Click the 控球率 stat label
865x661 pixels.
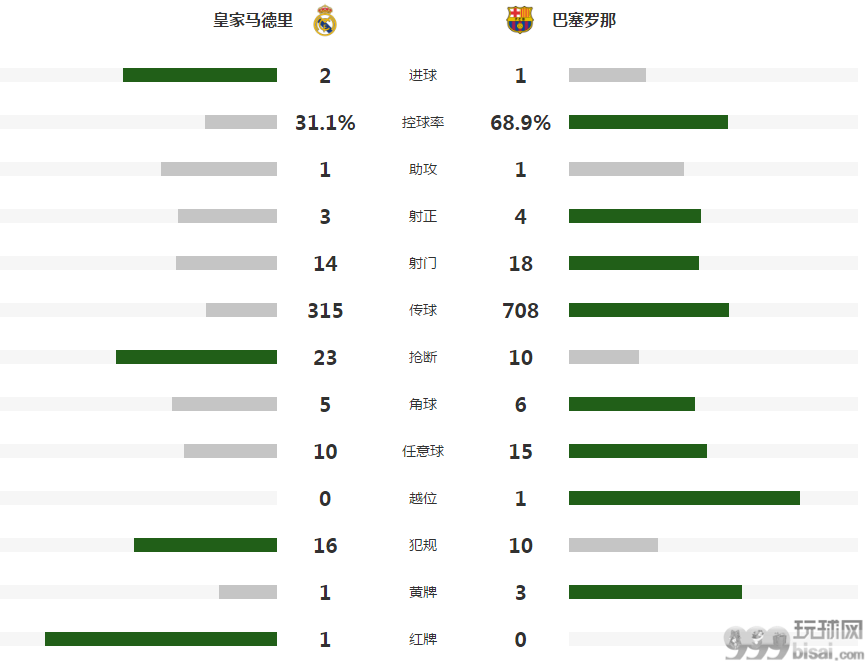423,122
